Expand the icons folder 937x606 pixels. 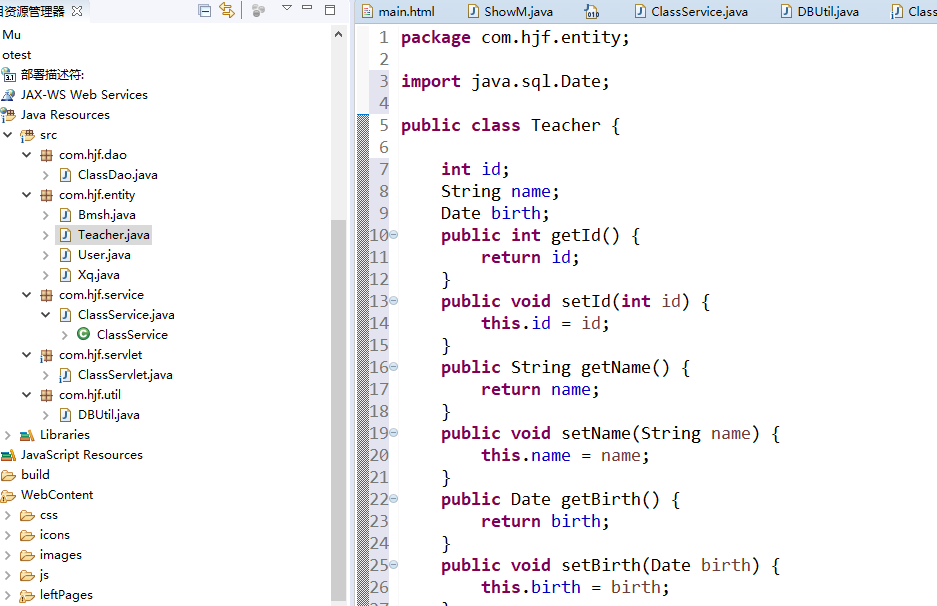(x=8, y=535)
